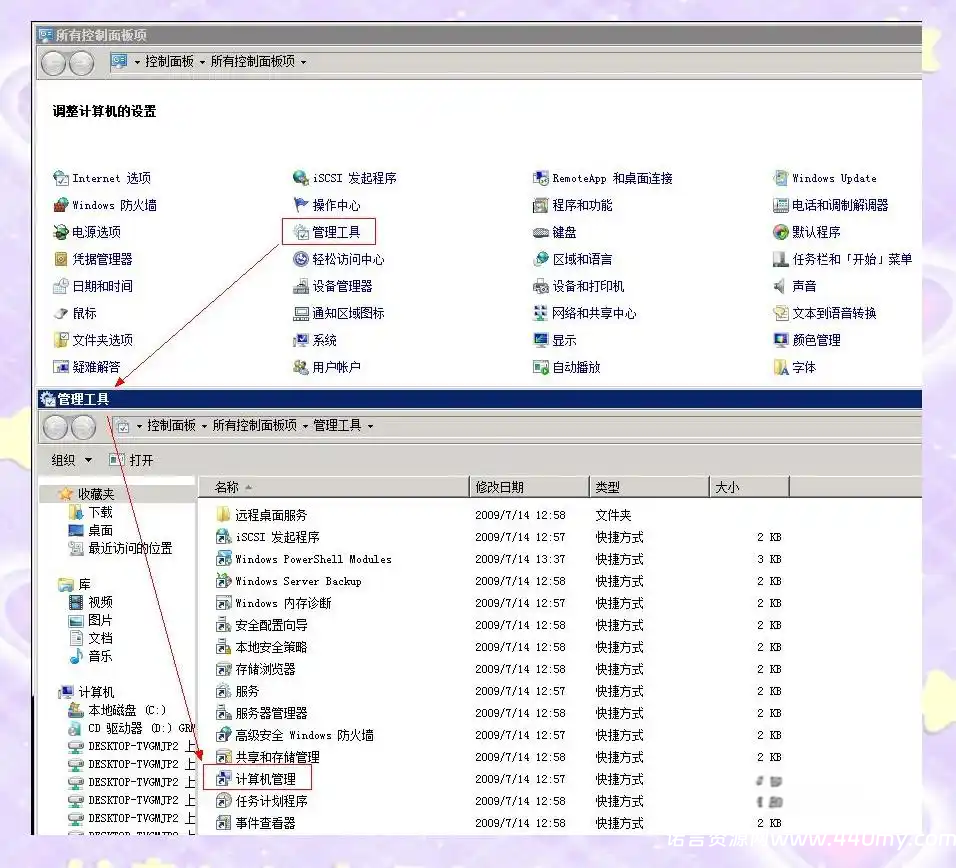
Task: Expand 控制面板 breadcrumb arrow in top window
Action: coord(202,62)
